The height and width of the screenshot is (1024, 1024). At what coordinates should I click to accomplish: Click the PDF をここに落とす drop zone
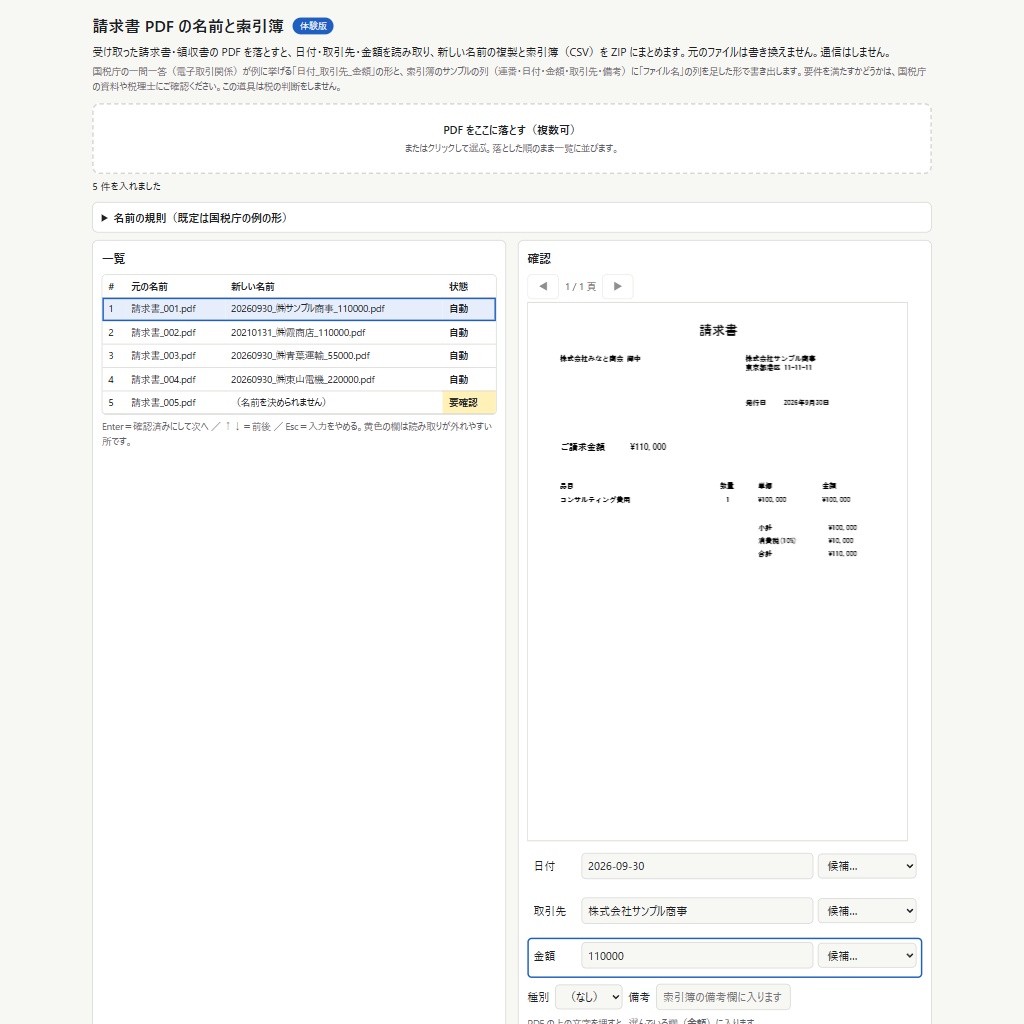pyautogui.click(x=511, y=138)
